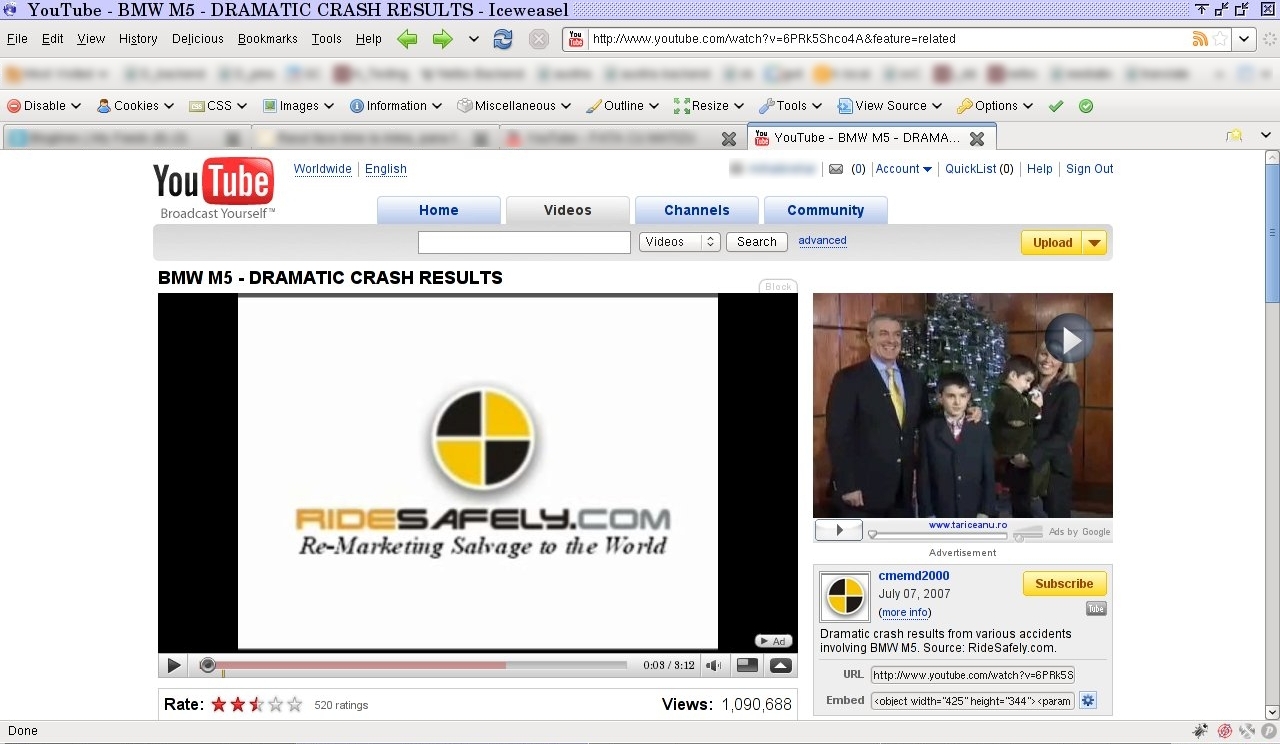Click the yellow Upload button
The height and width of the screenshot is (744, 1280).
[1052, 243]
